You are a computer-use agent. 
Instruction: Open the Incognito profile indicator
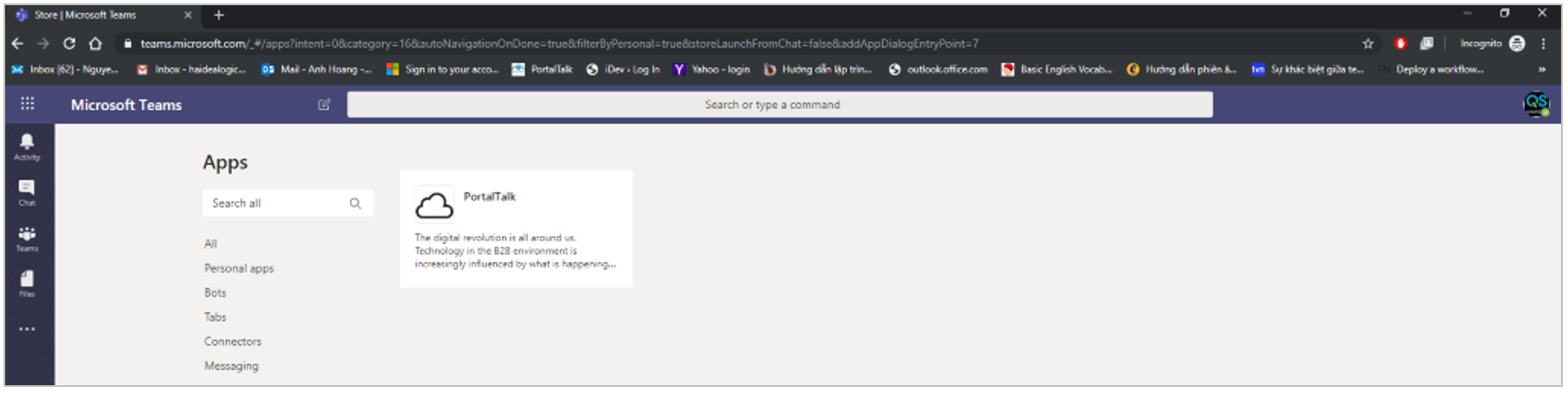coord(1492,43)
